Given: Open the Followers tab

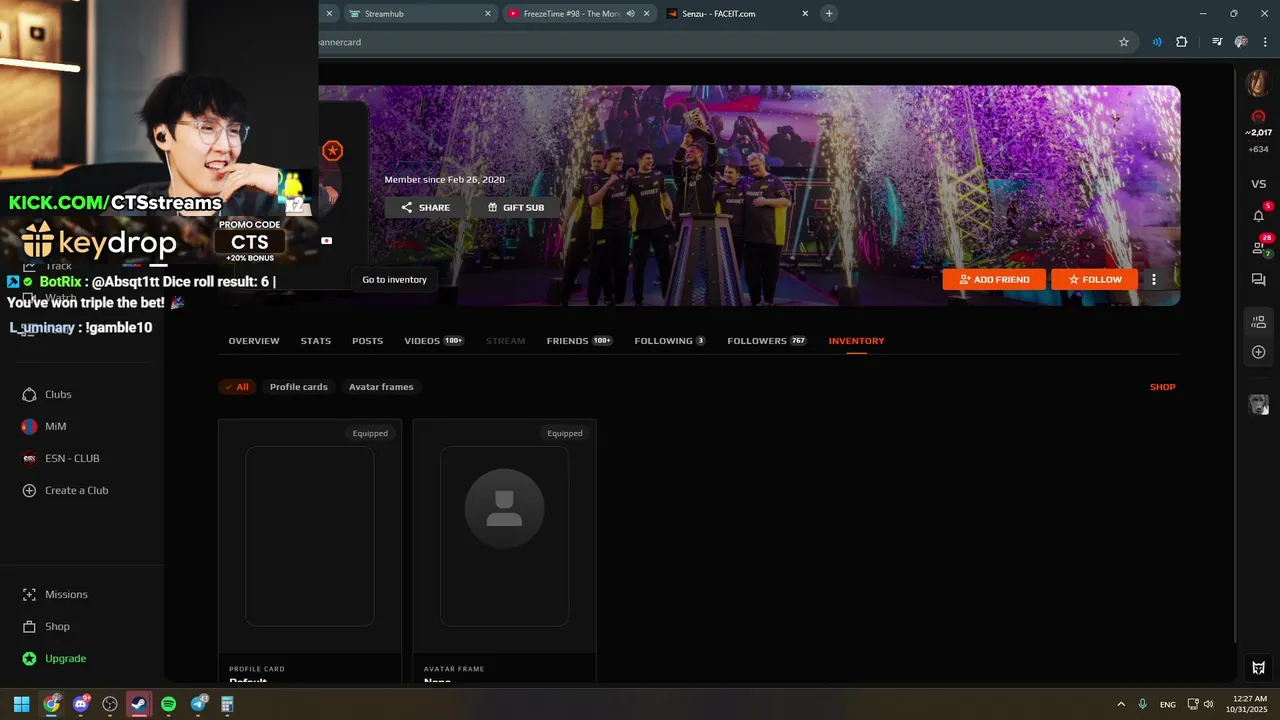Looking at the screenshot, I should pos(767,341).
